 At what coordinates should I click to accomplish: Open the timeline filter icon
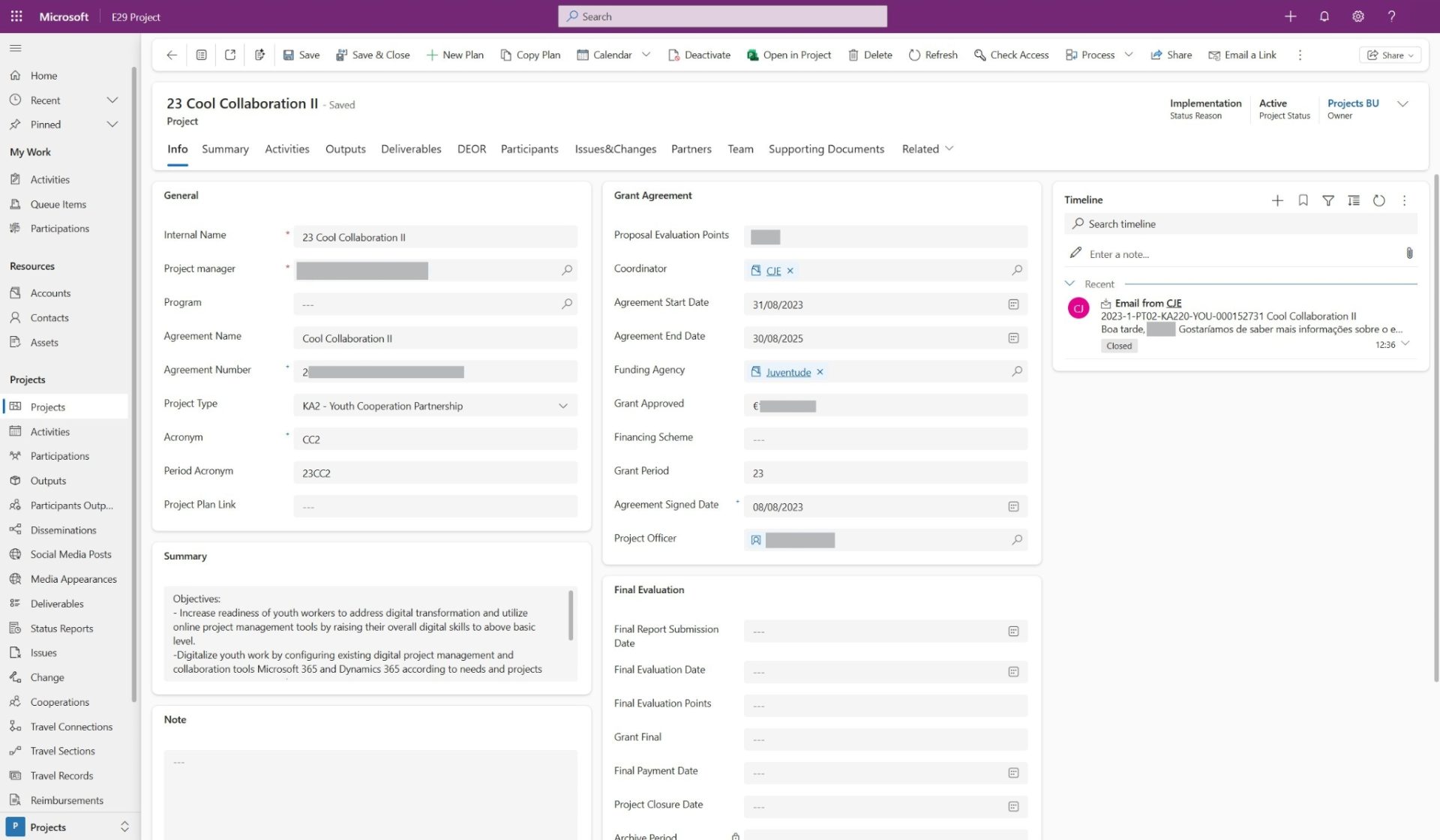pos(1328,200)
